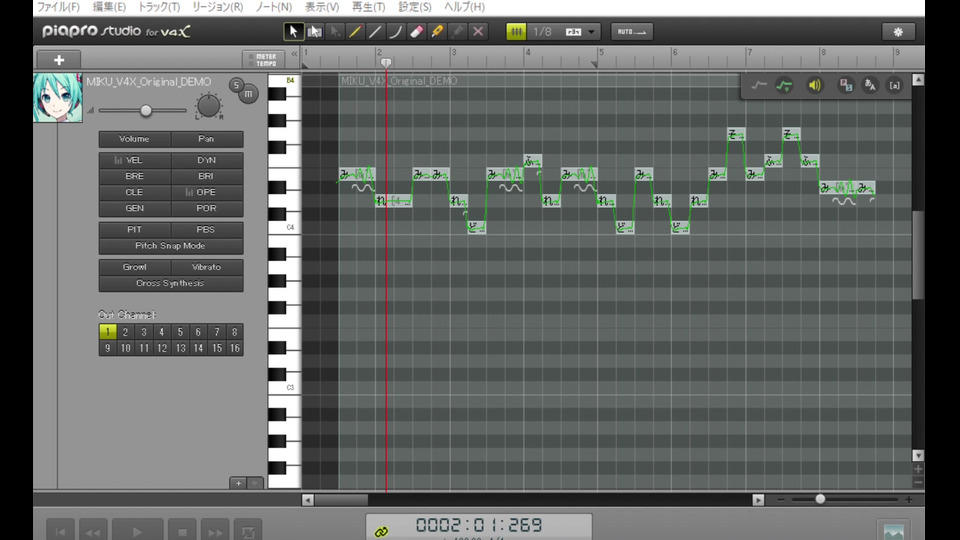Screen dimensions: 960x540
Task: Select the cutter knife tool
Action: [x=437, y=31]
